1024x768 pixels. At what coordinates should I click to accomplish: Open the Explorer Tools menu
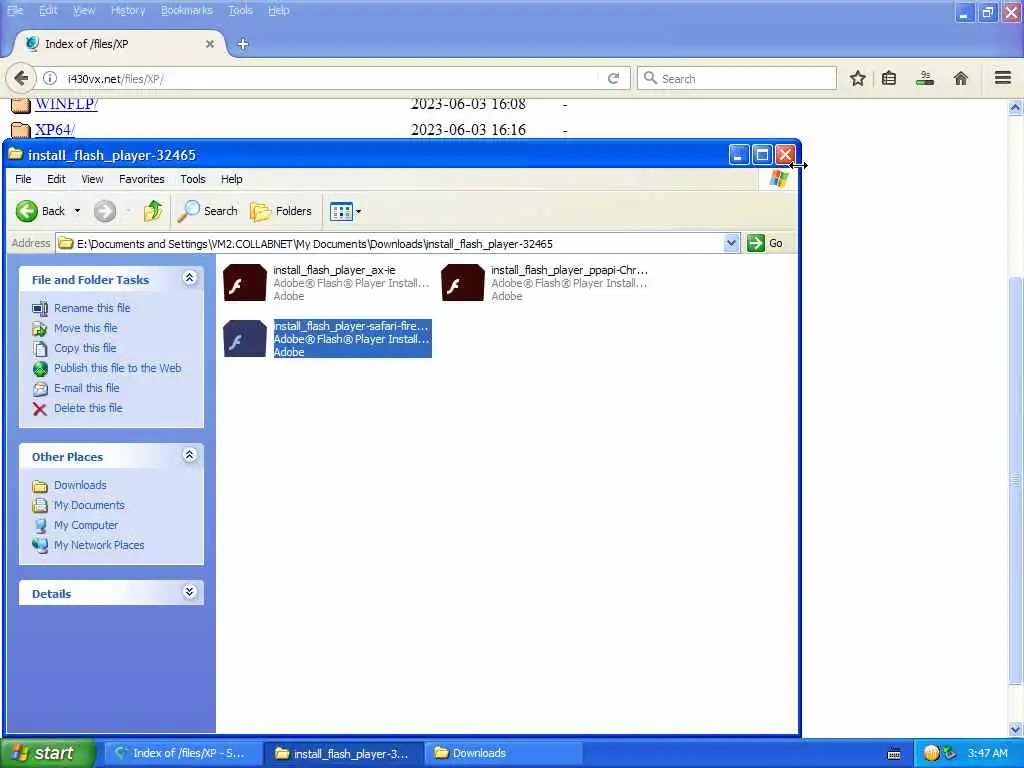[193, 179]
